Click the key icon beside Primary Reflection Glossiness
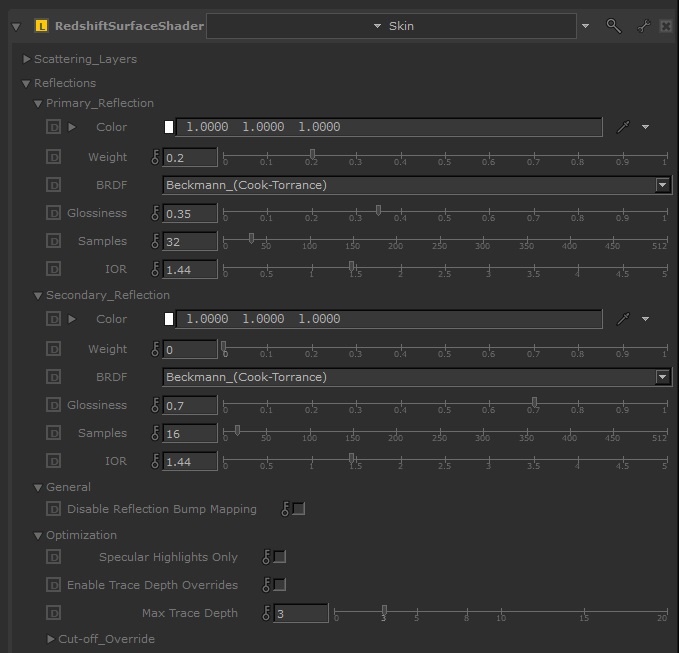Image resolution: width=679 pixels, height=653 pixels. coord(155,213)
